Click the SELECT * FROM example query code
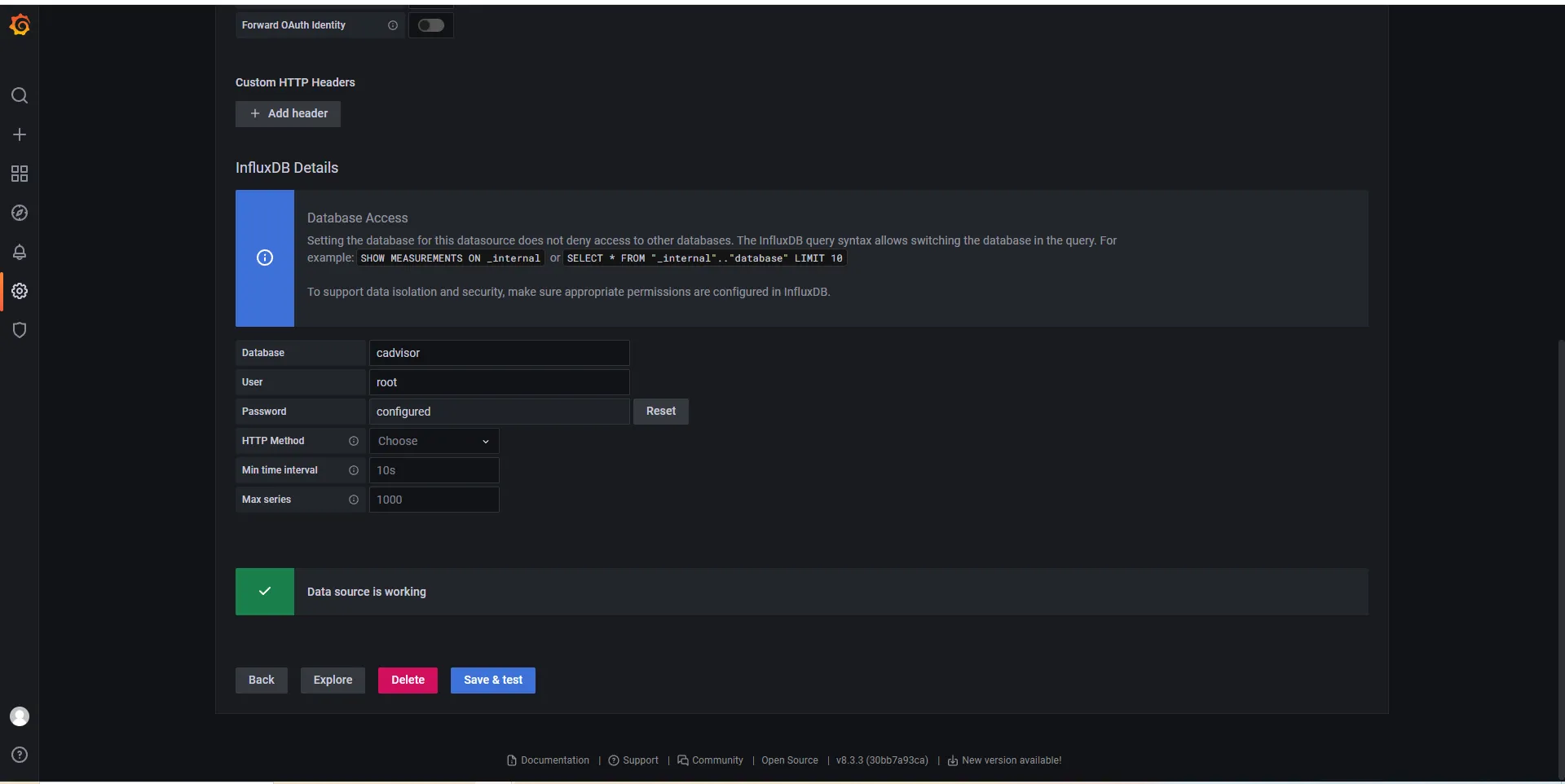 click(x=705, y=258)
